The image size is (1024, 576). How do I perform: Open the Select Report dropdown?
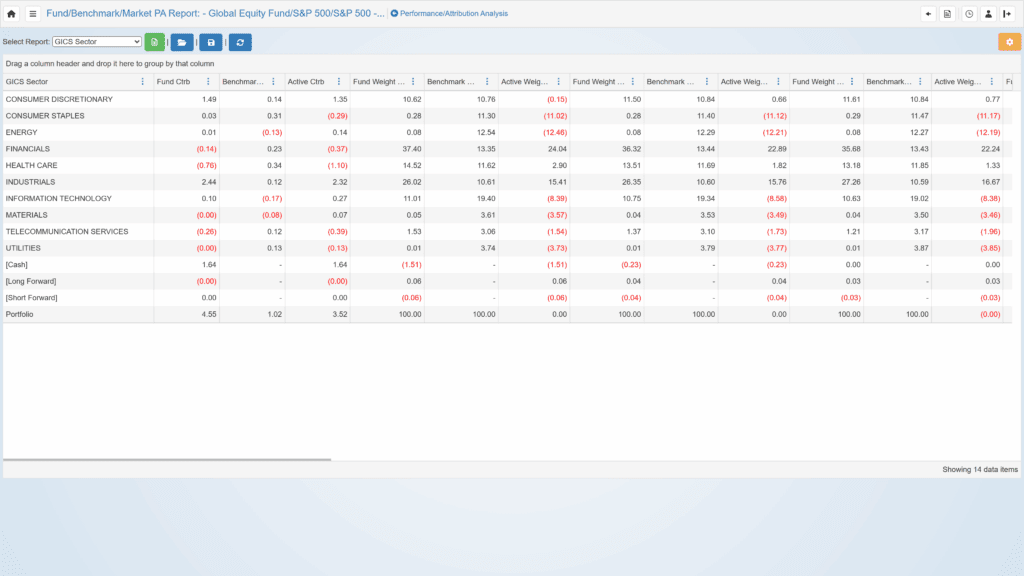(x=96, y=42)
